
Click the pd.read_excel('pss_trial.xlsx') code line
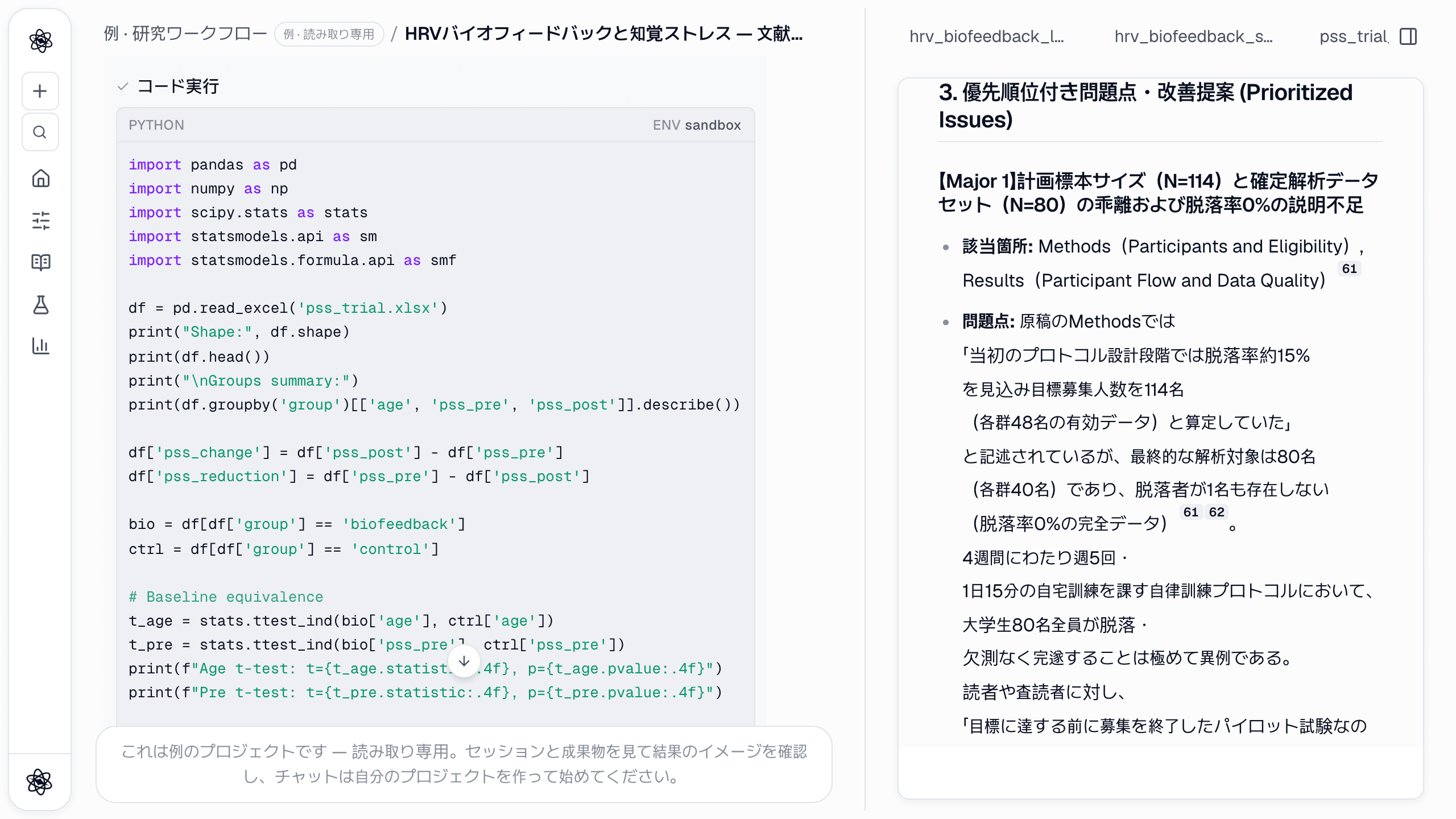pyautogui.click(x=288, y=308)
